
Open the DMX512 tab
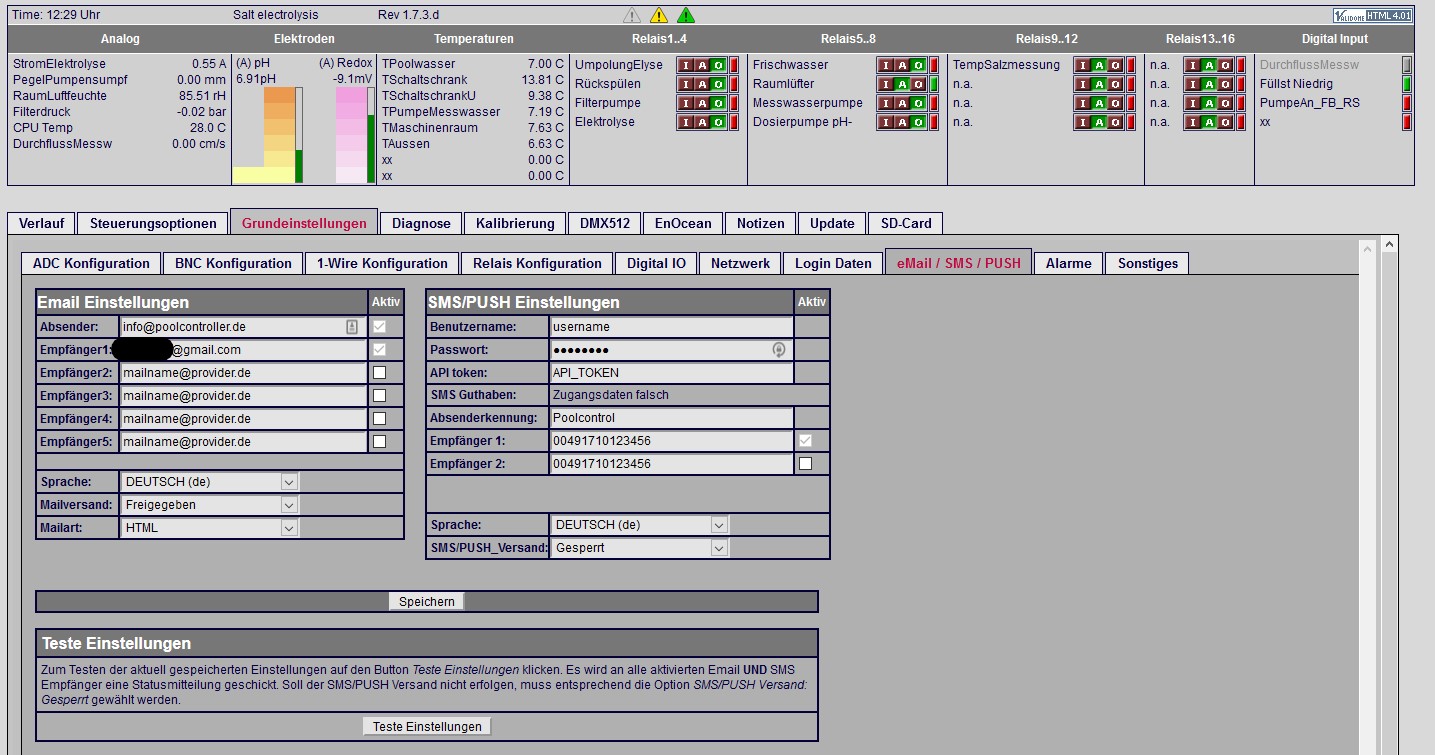[x=605, y=223]
